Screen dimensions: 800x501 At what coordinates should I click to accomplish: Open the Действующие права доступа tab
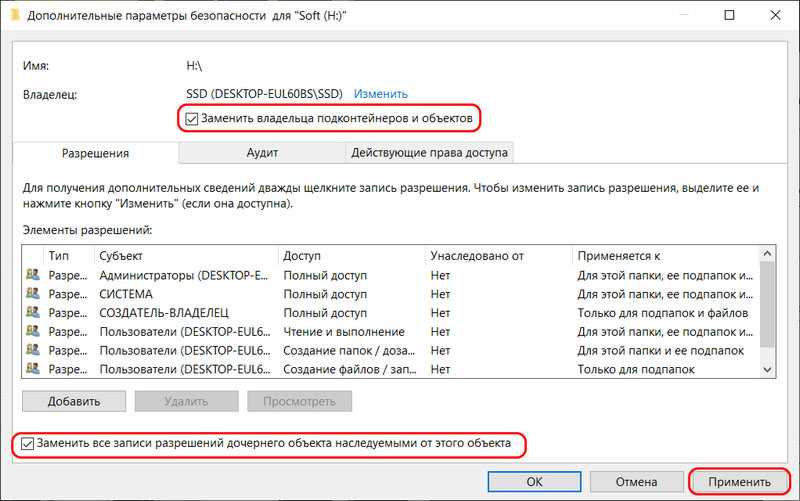(429, 153)
